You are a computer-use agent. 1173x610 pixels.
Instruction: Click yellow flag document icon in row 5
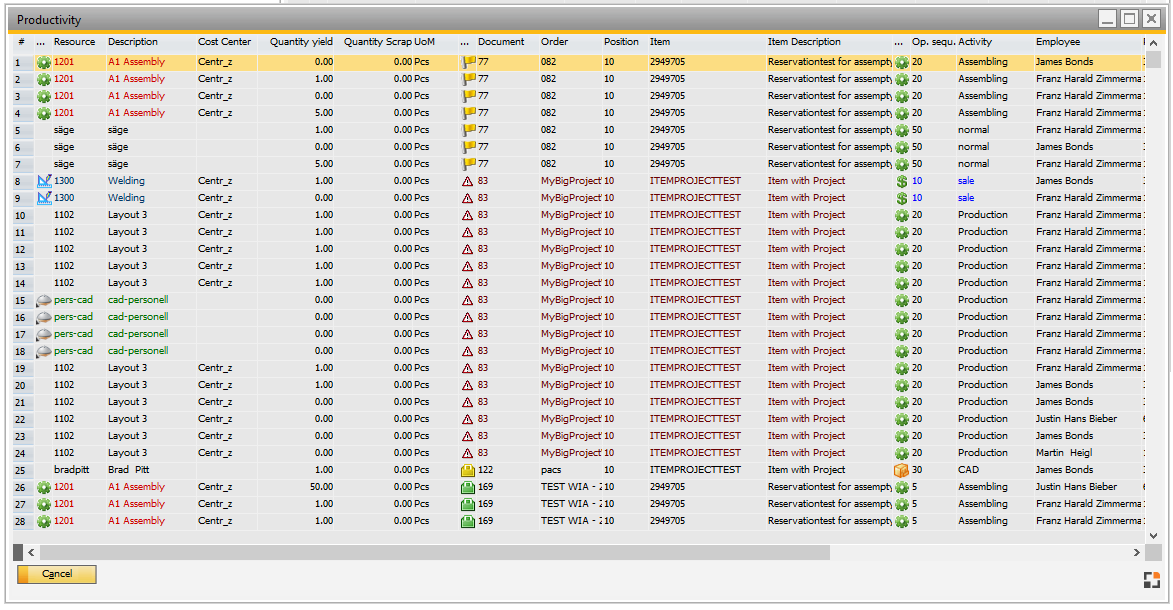click(x=468, y=130)
